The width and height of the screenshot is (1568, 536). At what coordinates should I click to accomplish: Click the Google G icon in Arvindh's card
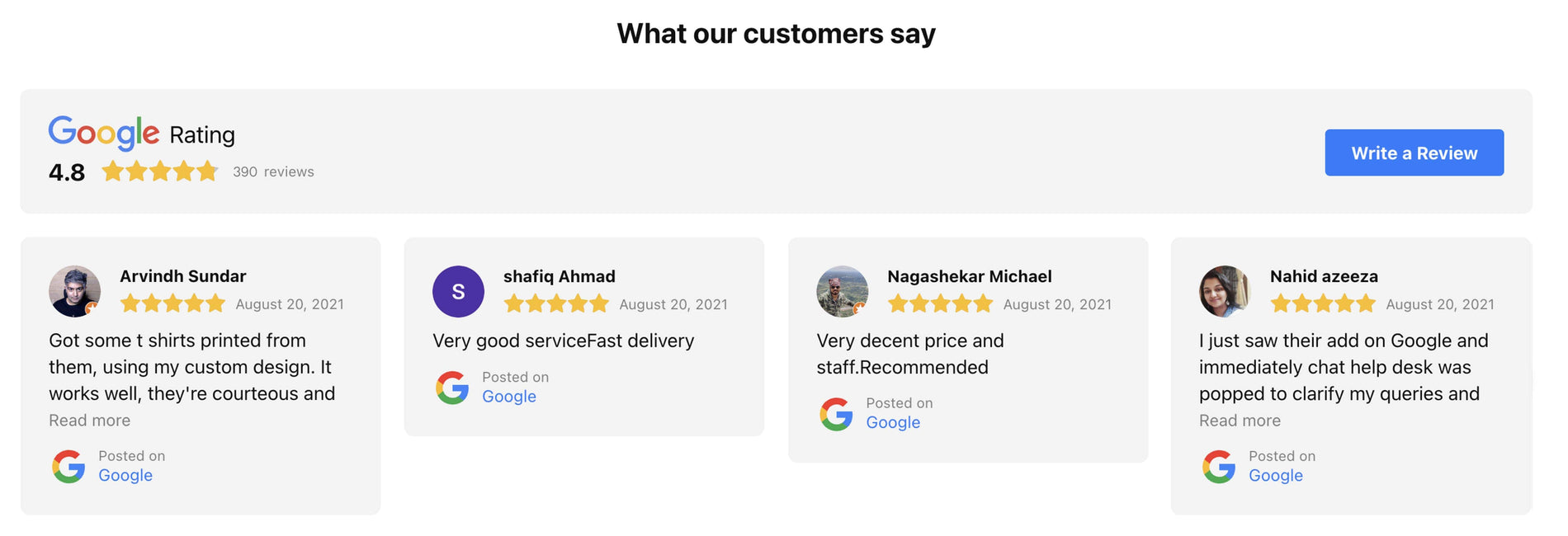click(68, 467)
